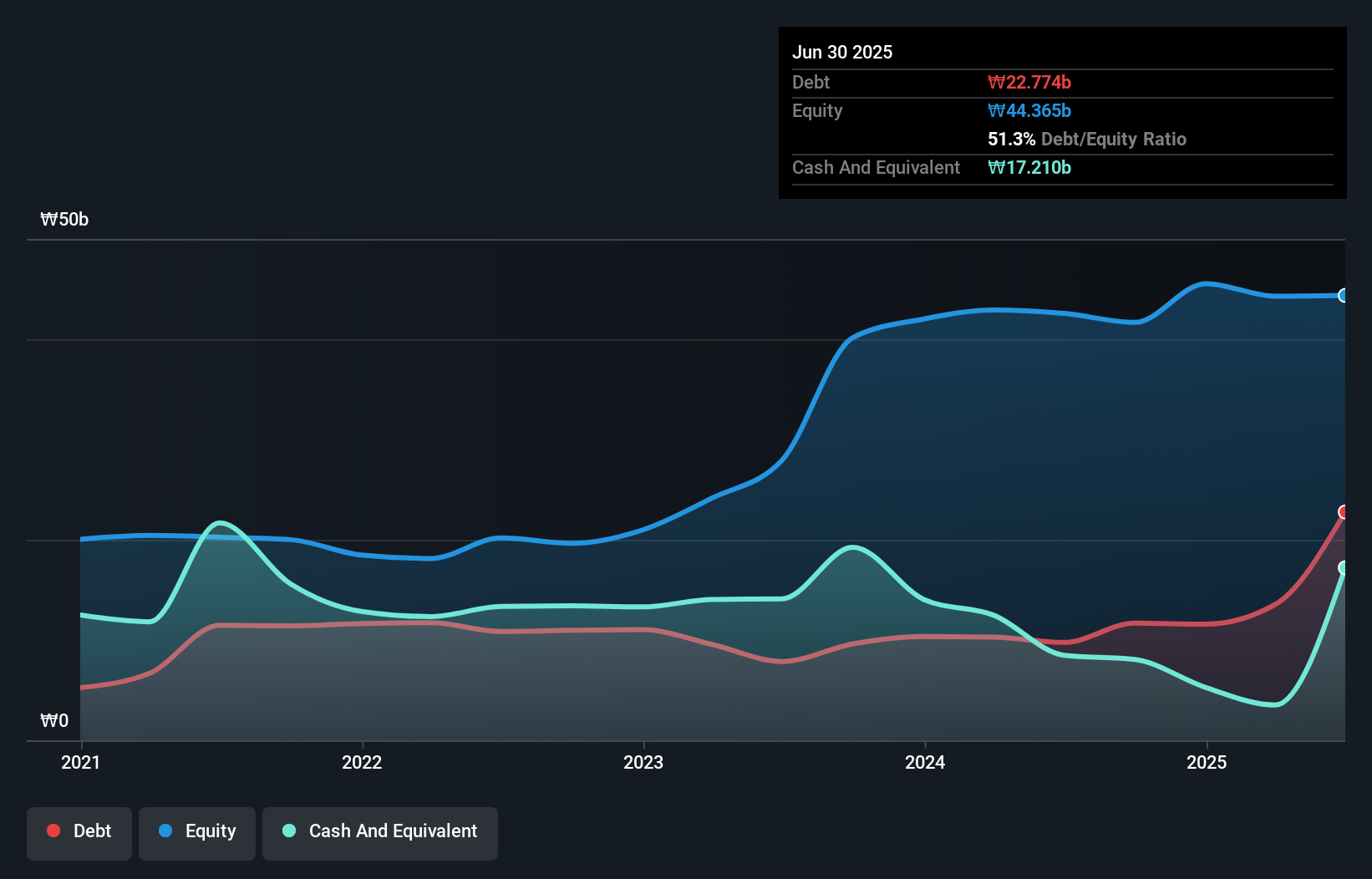This screenshot has height=879, width=1372.
Task: Select the 2023 year label
Action: coord(643,762)
